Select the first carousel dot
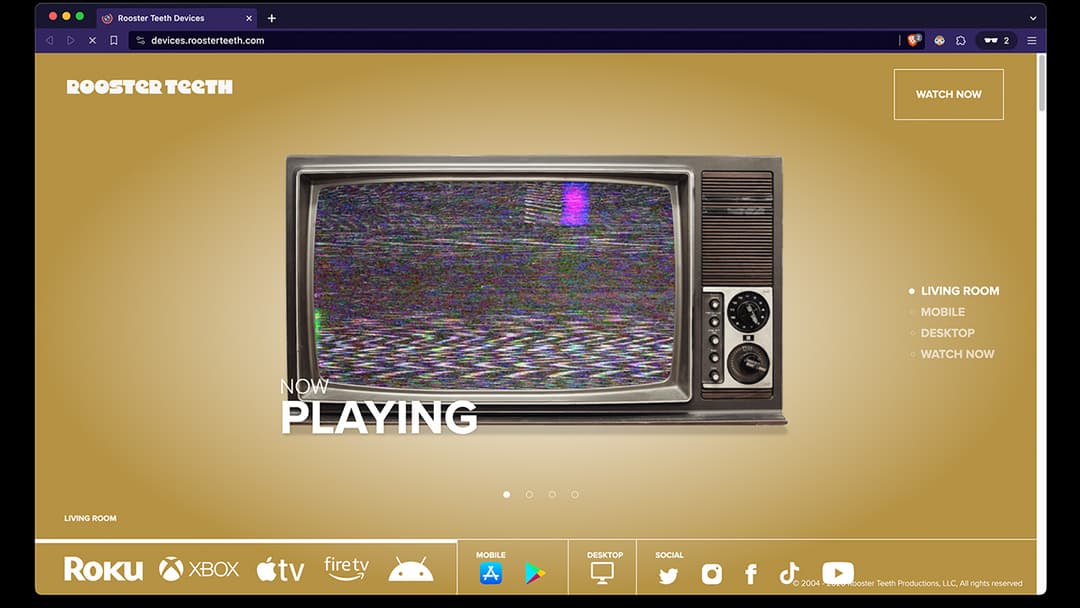 507,494
